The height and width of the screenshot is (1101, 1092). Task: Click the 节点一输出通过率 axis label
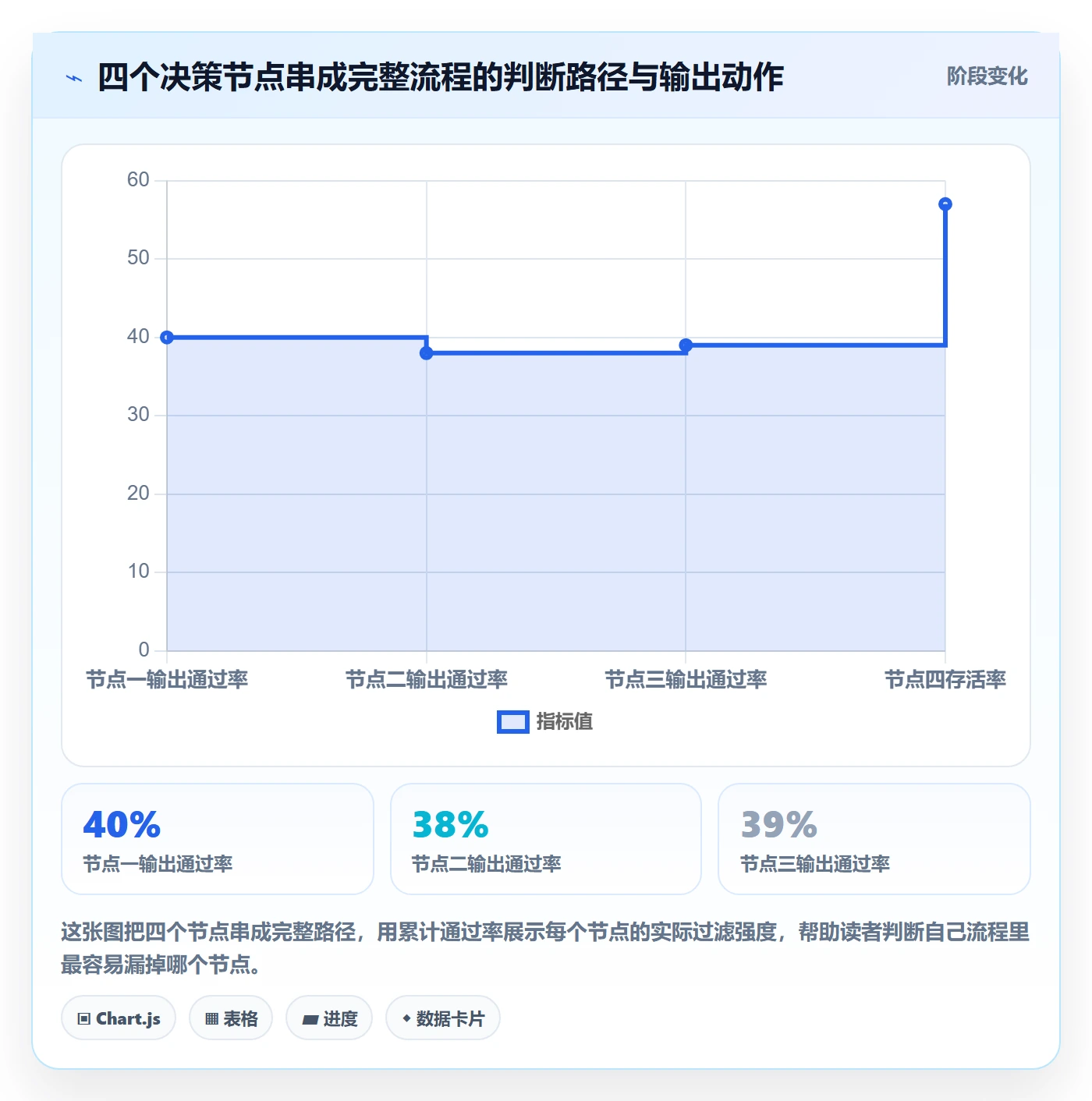point(167,680)
